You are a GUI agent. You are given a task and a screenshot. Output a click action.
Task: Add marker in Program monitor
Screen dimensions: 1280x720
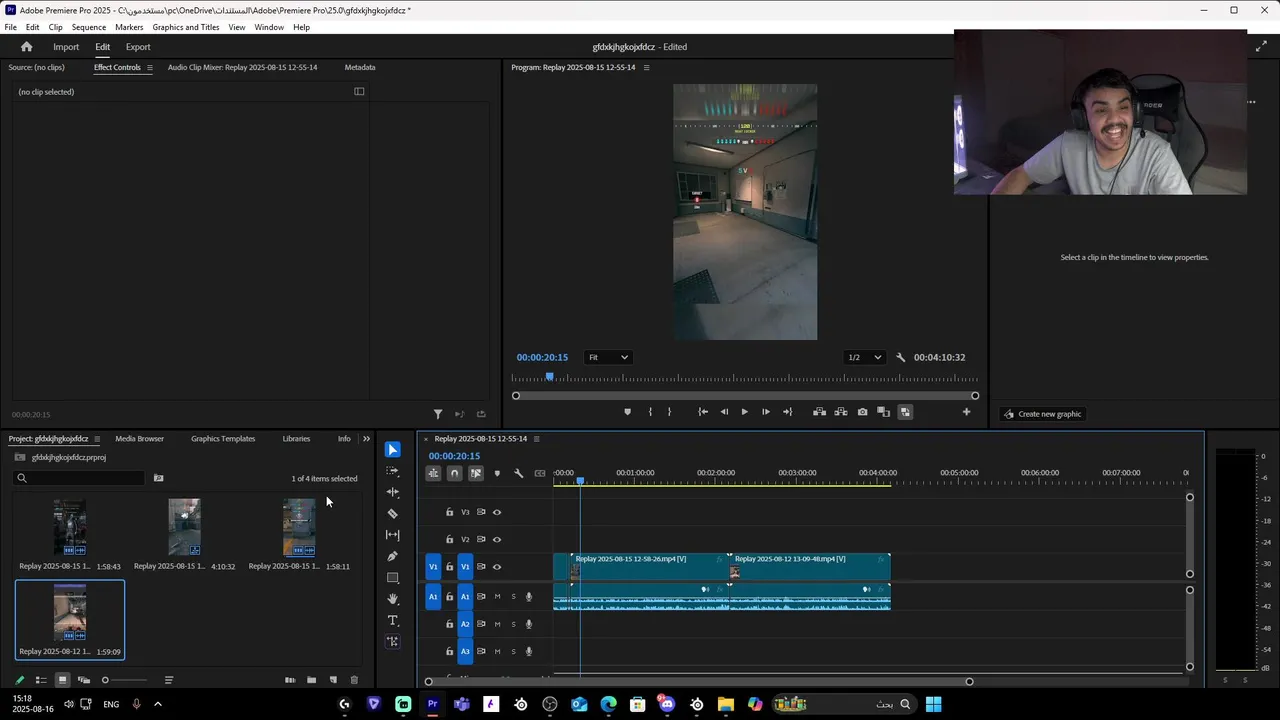627,412
